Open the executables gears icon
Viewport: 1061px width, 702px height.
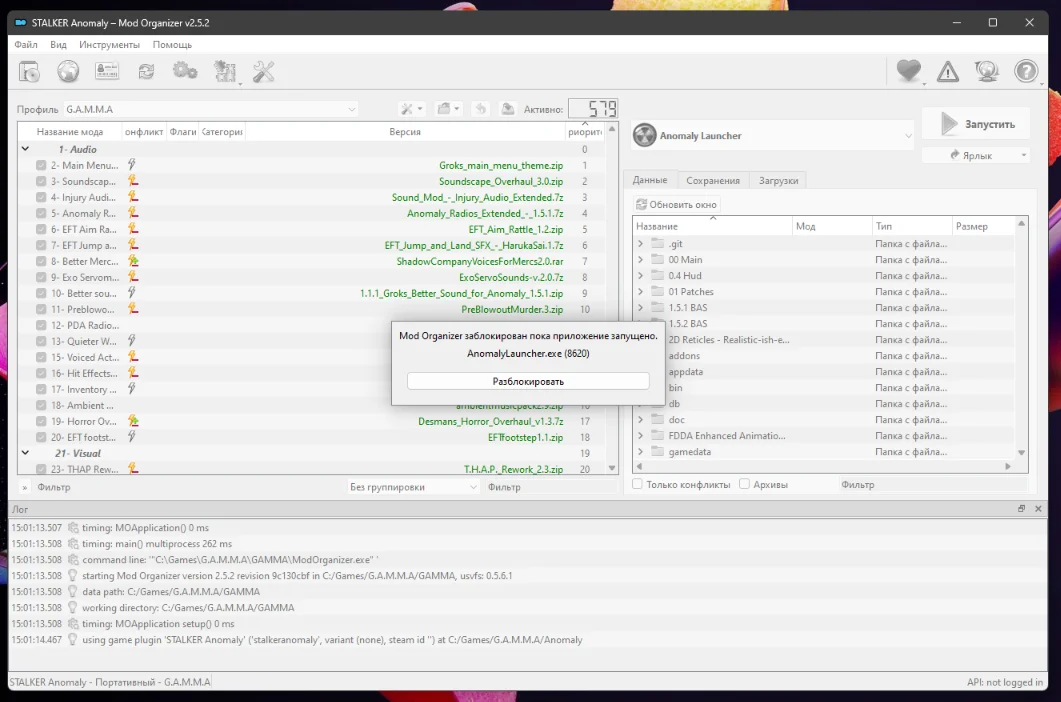[185, 71]
